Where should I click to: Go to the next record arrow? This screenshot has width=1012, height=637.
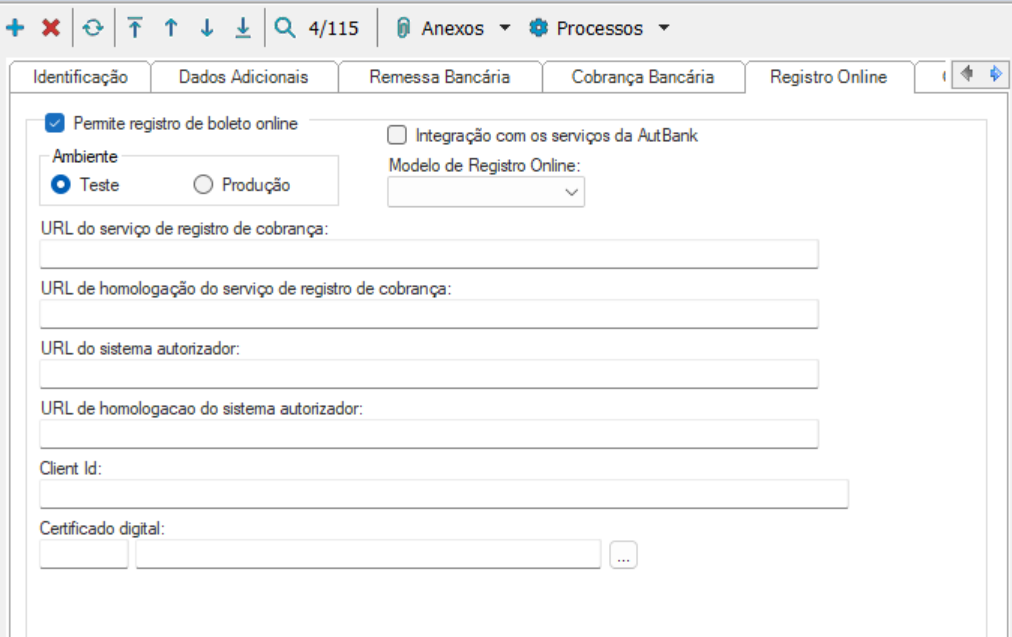tap(207, 28)
